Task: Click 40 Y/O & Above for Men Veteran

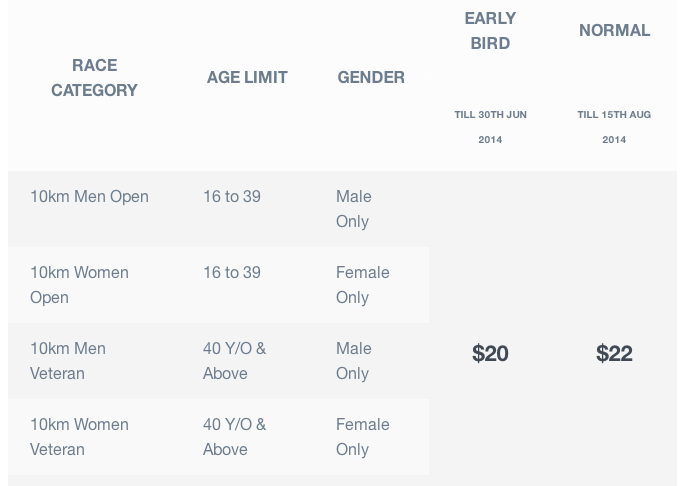Action: 234,361
